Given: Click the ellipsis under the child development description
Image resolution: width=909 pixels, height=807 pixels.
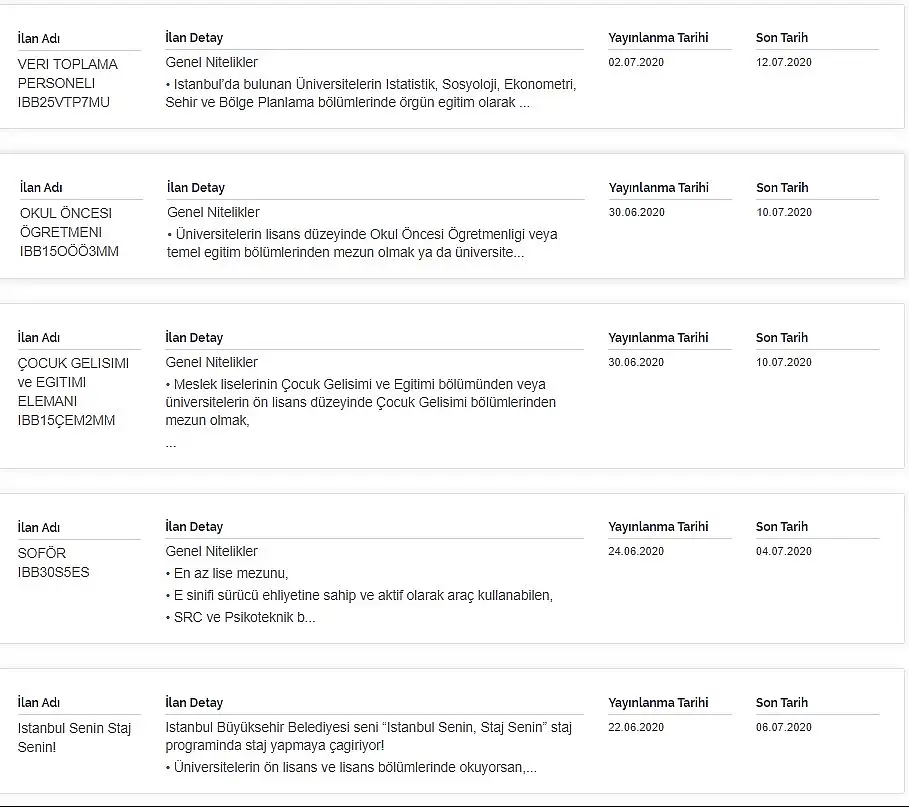Looking at the screenshot, I should [170, 445].
